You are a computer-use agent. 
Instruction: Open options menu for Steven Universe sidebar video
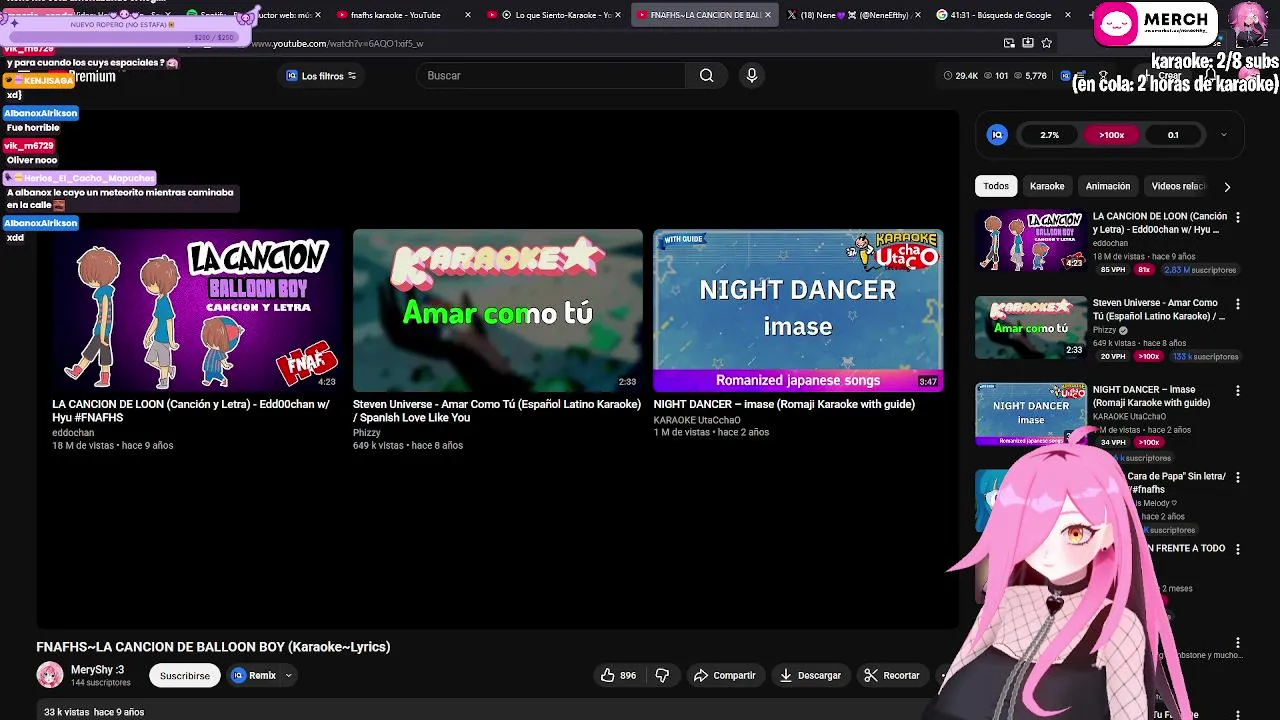coord(1238,304)
